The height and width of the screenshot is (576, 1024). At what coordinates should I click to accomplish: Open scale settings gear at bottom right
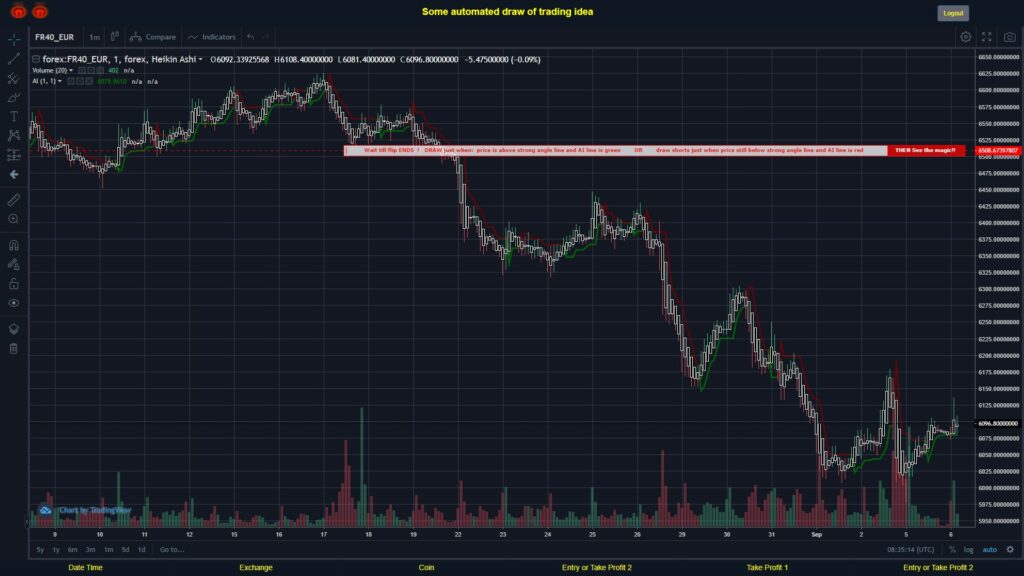tap(1010, 550)
